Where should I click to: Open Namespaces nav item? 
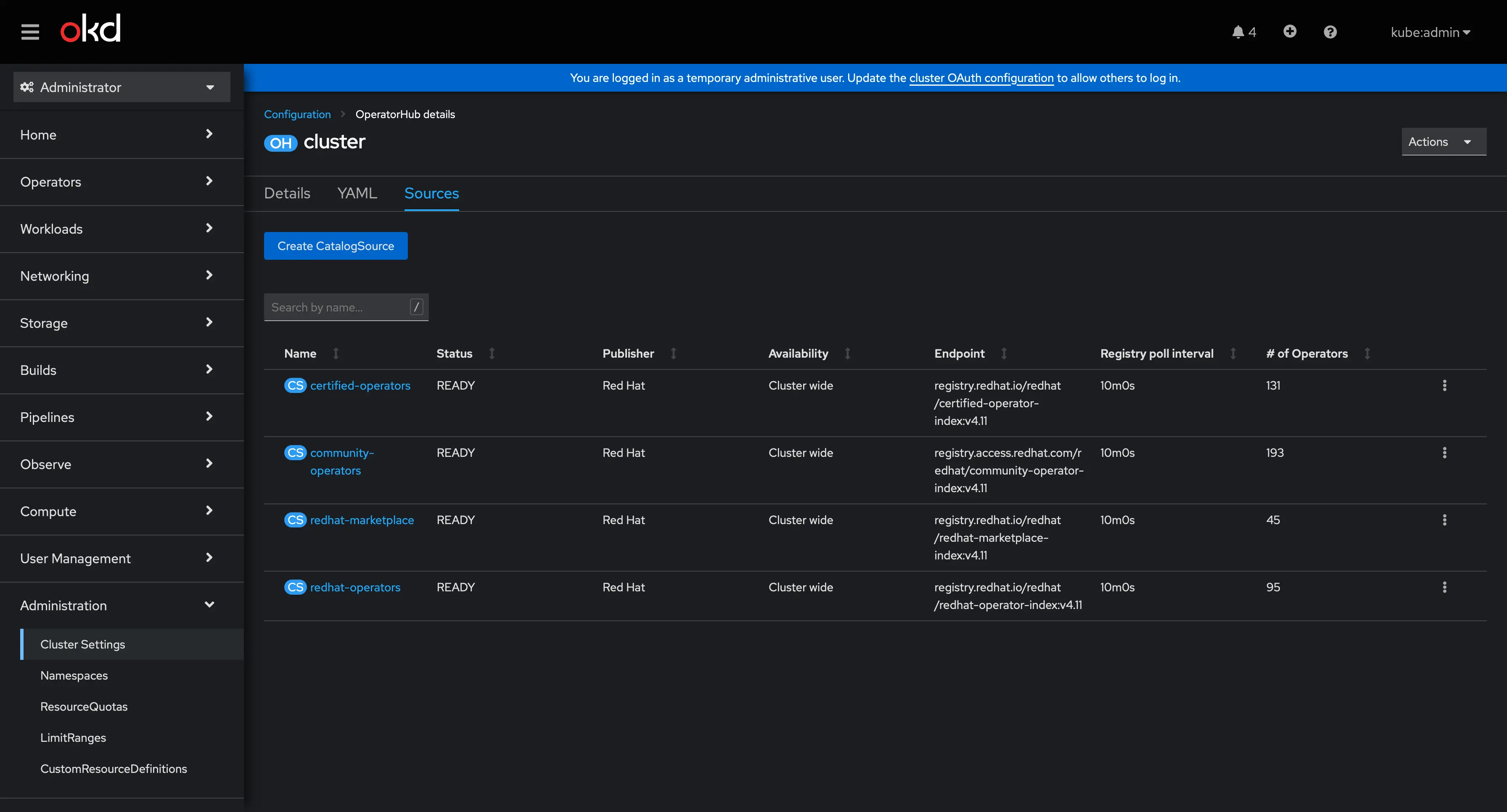132,675
